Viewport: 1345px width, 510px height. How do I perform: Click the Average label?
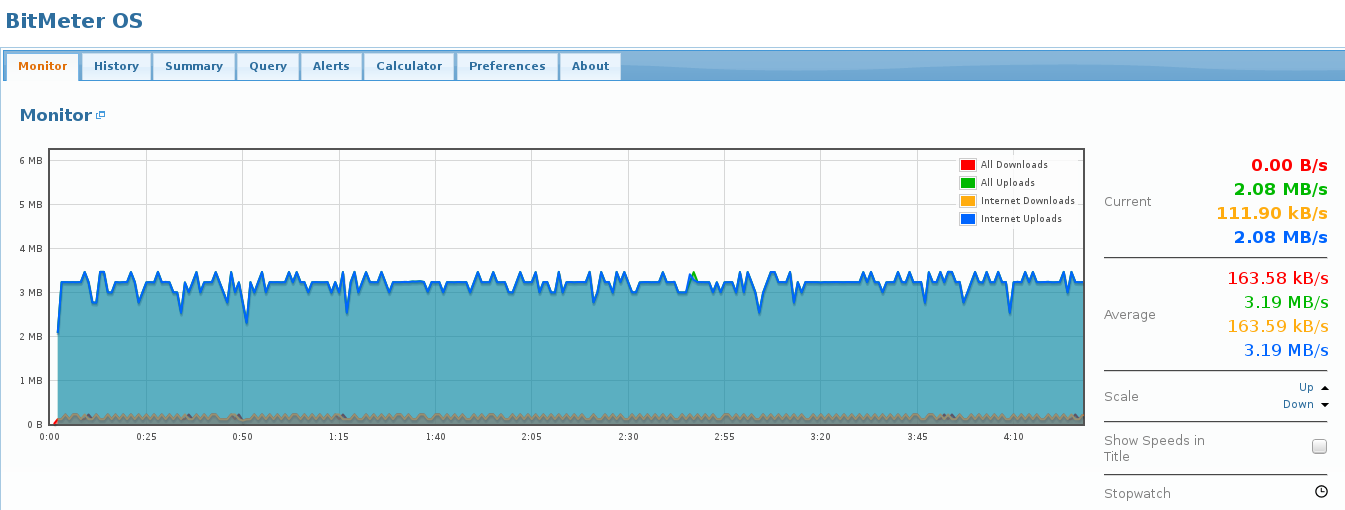1130,315
